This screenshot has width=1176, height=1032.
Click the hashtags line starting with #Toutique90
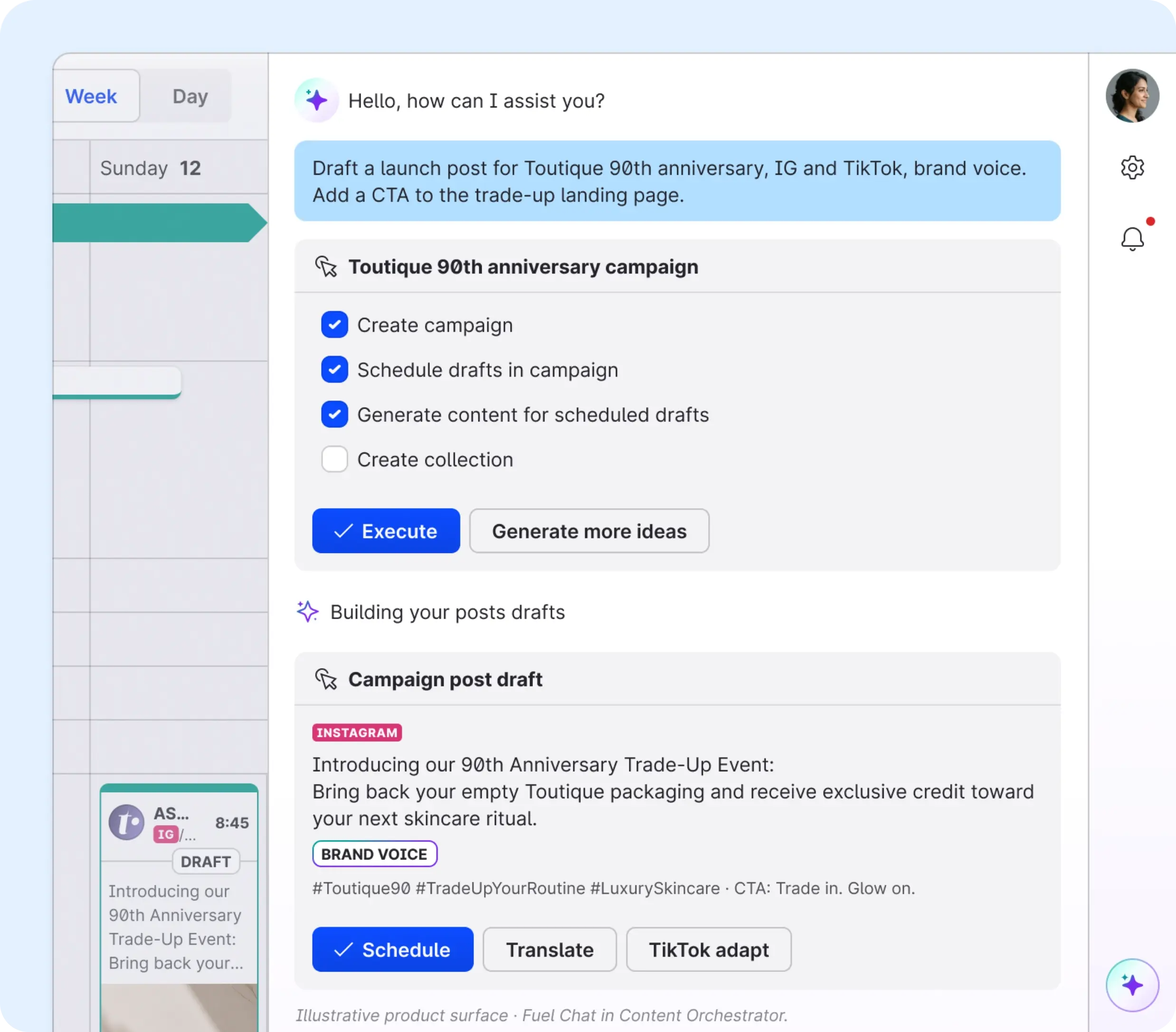[x=613, y=888]
